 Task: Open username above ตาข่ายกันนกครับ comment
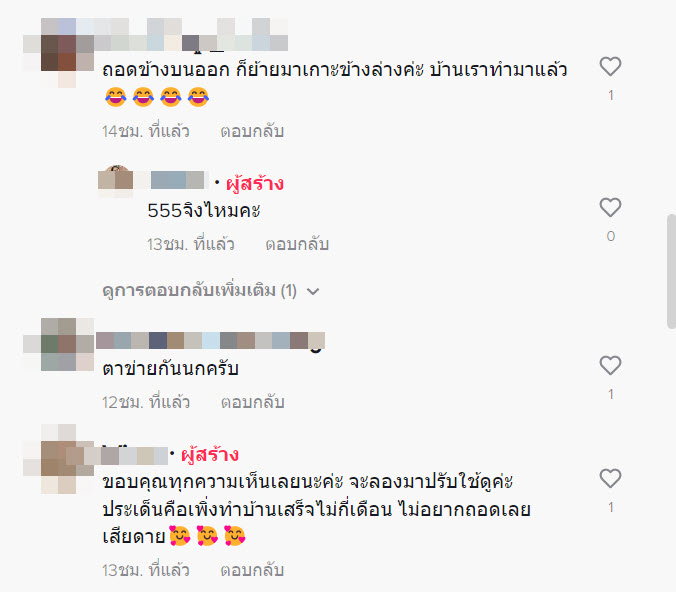210,341
